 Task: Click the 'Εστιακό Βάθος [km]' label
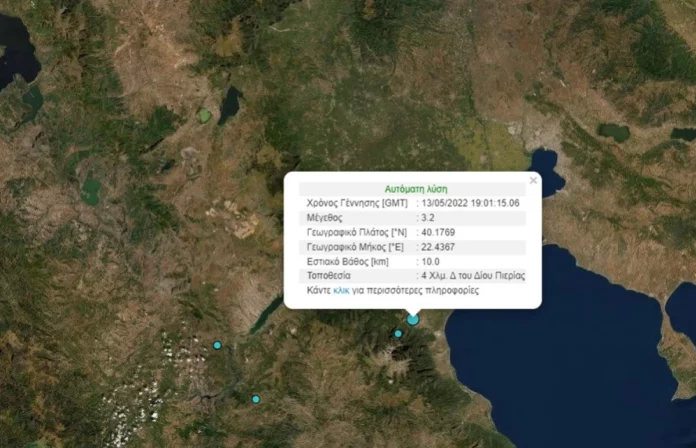click(x=349, y=260)
